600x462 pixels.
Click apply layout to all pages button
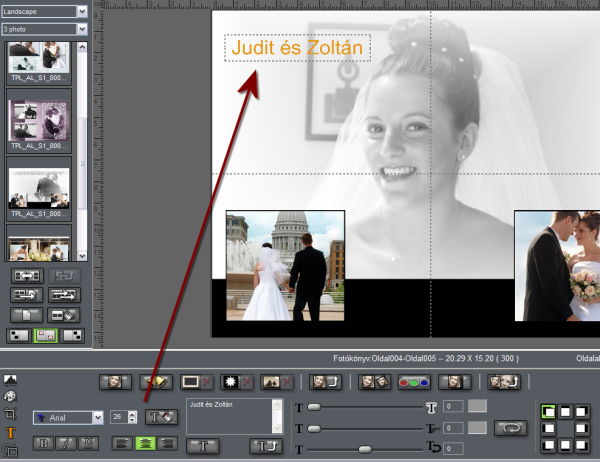(64, 295)
